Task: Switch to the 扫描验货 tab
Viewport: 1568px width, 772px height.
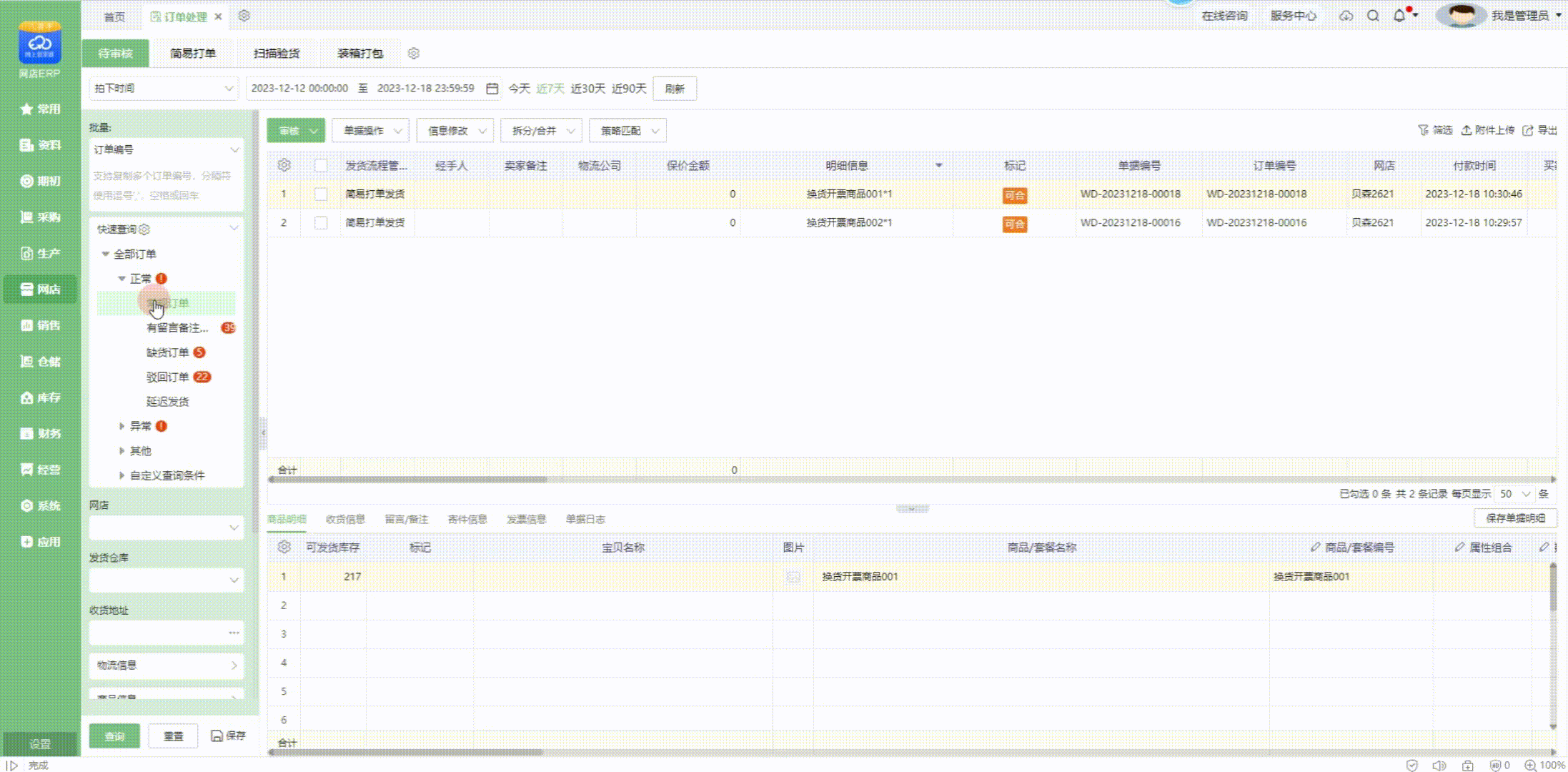Action: tap(277, 54)
